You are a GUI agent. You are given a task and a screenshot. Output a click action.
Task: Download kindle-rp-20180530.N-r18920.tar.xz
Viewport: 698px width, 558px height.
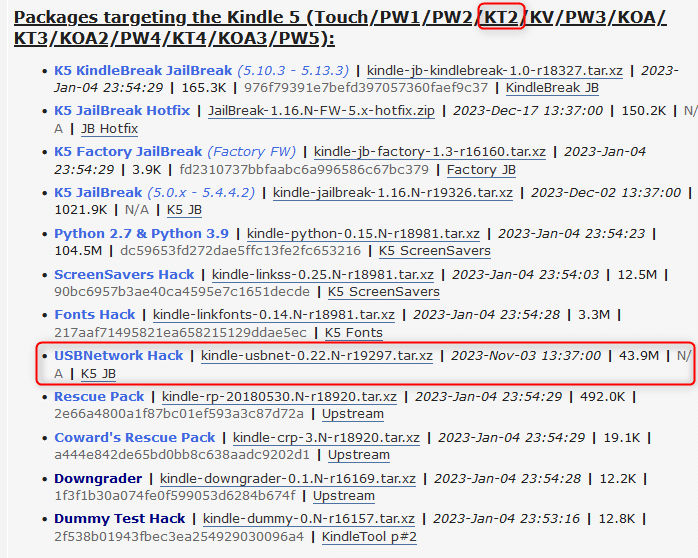pyautogui.click(x=280, y=396)
